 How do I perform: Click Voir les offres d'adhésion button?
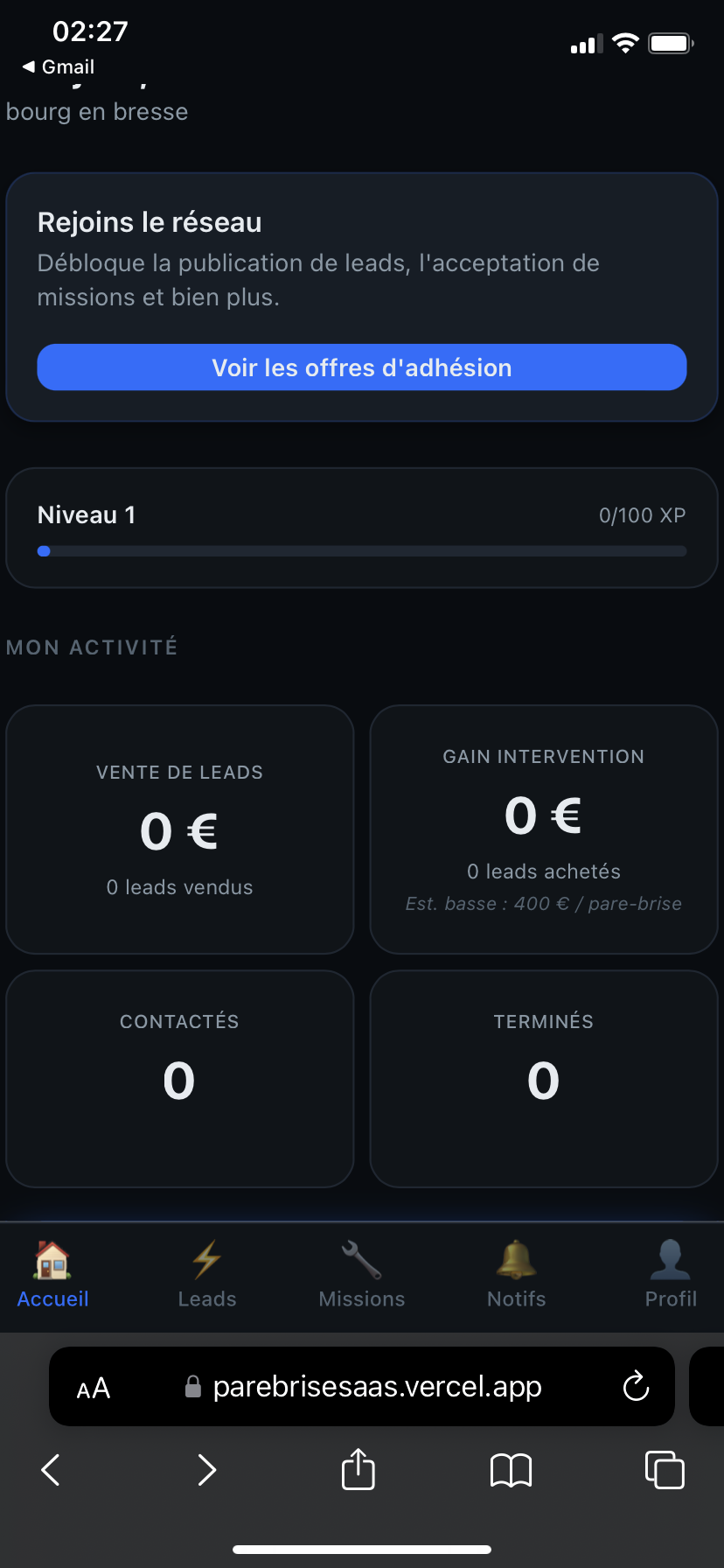click(x=362, y=367)
